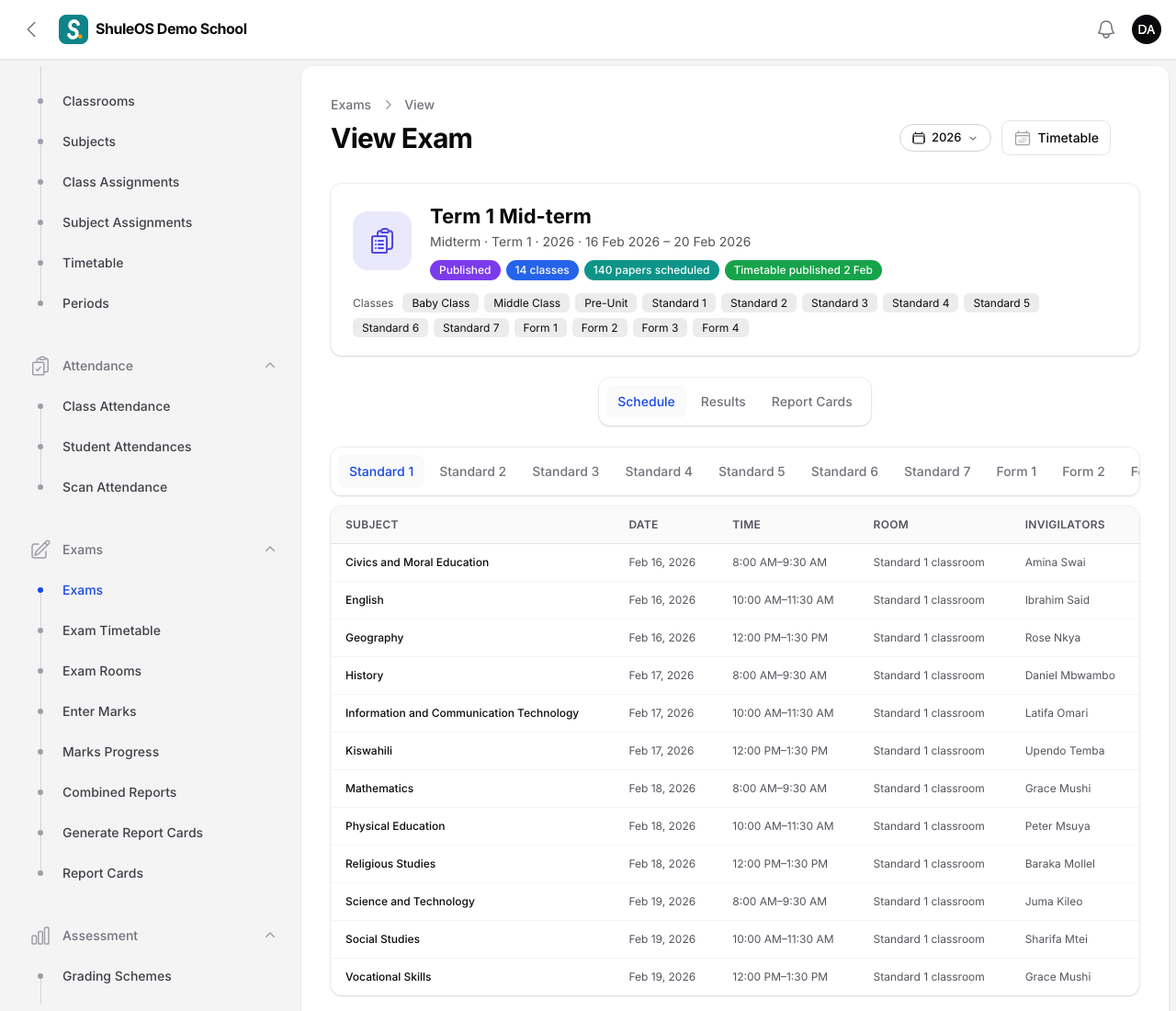
Task: Click the Attendance clipboard icon
Action: 40,366
